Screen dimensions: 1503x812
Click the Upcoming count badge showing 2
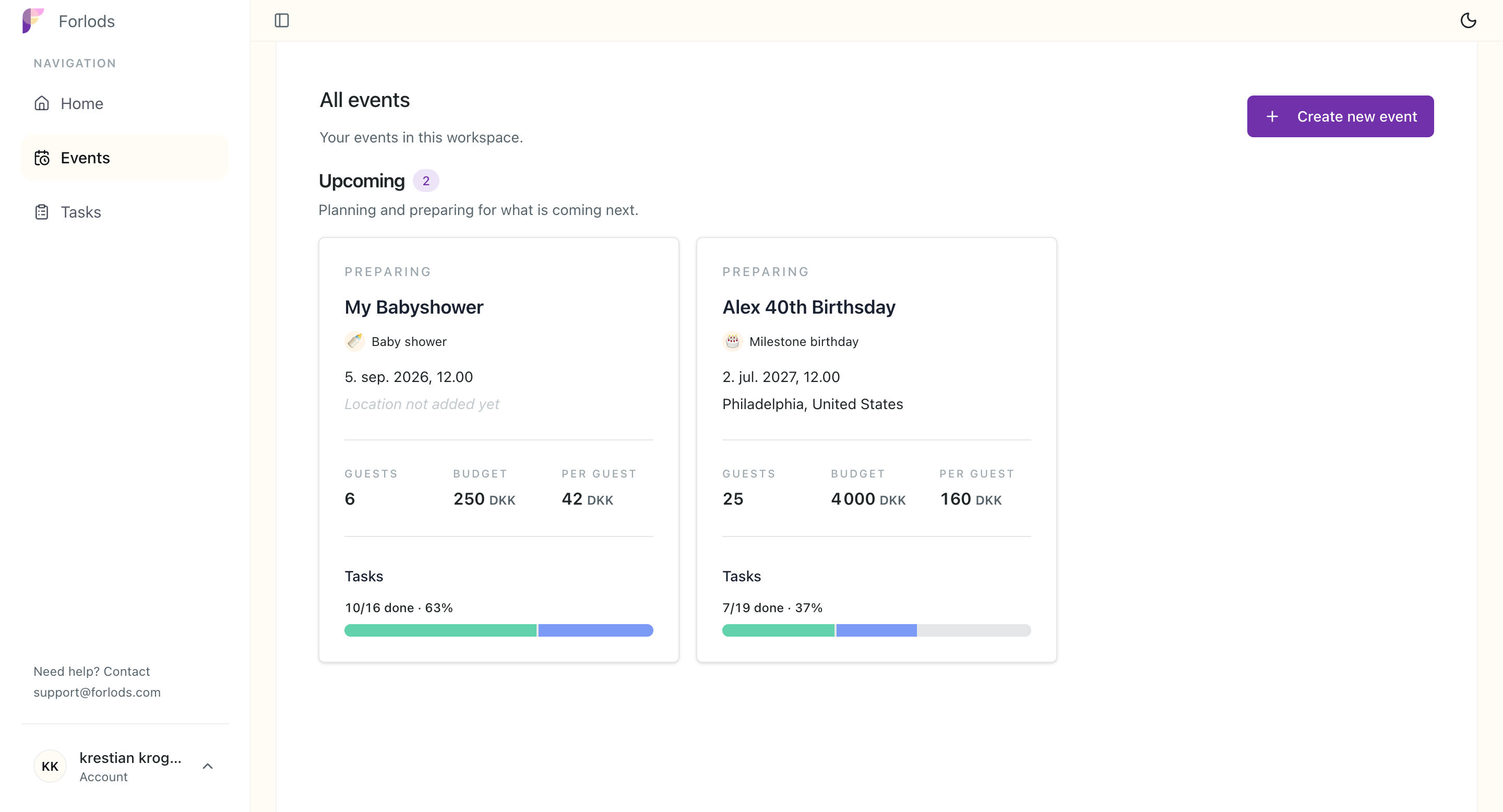426,181
